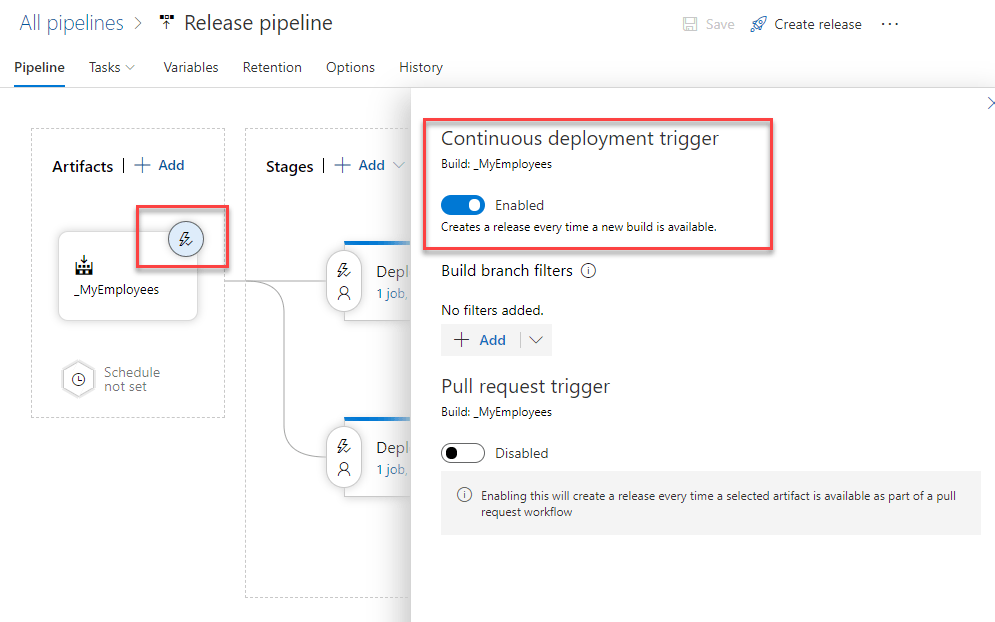995x622 pixels.
Task: Click the Schedule not set clock icon
Action: tap(78, 380)
